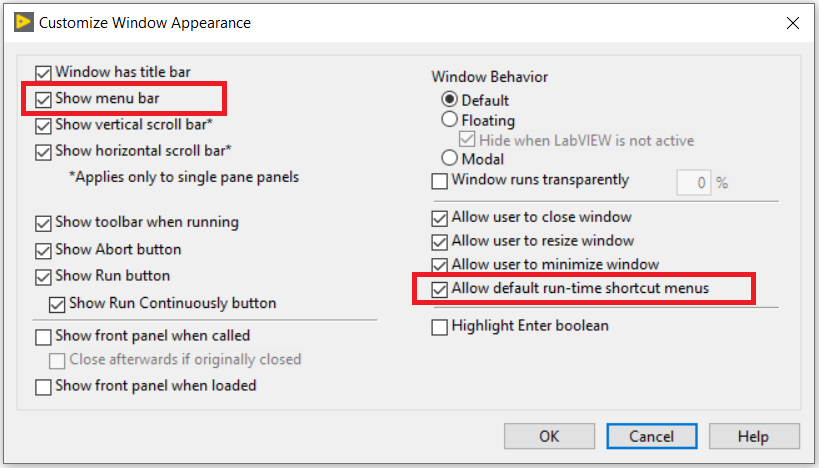Hide the Abort button via checkbox
Viewport: 819px width, 468px height.
(43, 250)
